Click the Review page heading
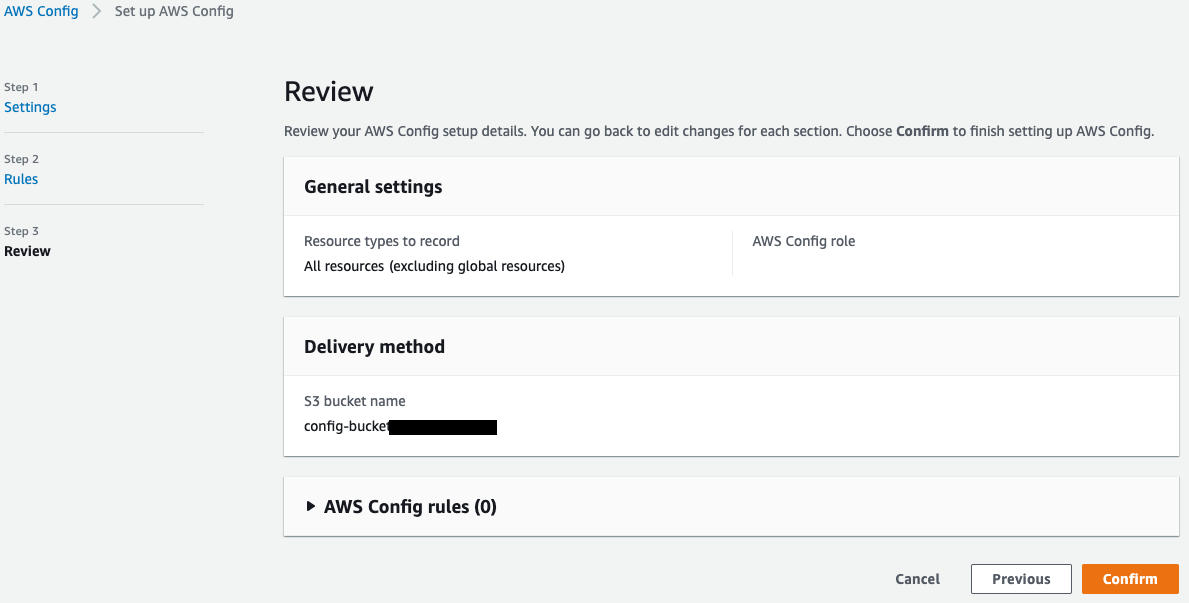The width and height of the screenshot is (1189, 603). point(329,92)
